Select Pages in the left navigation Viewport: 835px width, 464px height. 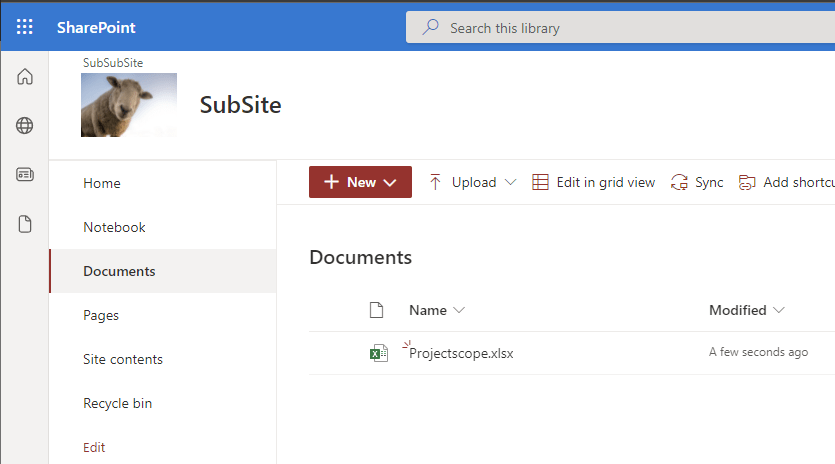click(101, 315)
